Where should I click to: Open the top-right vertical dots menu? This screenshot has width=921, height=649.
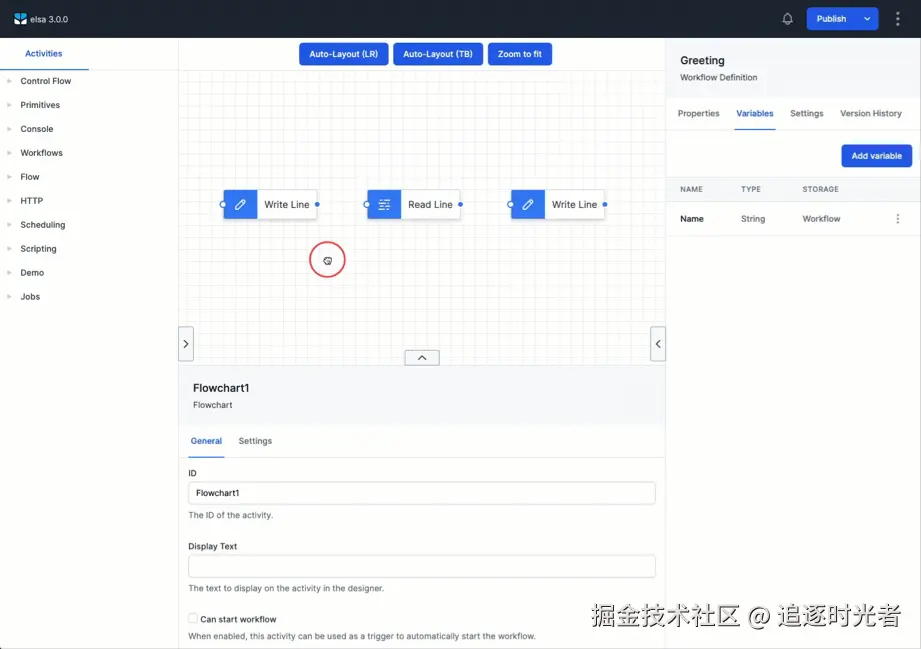pos(897,19)
